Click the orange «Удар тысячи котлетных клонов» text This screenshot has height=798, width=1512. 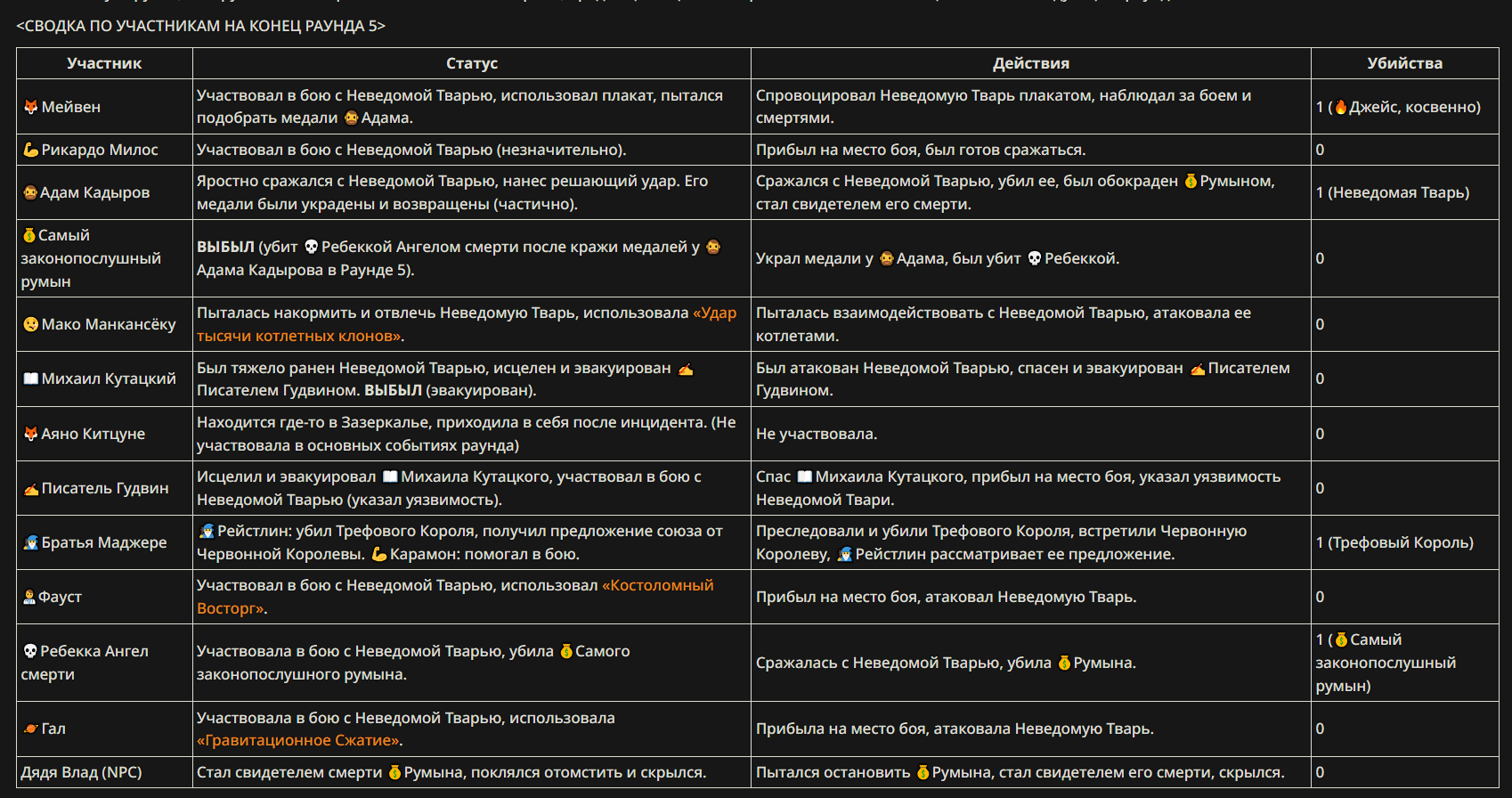point(467,324)
